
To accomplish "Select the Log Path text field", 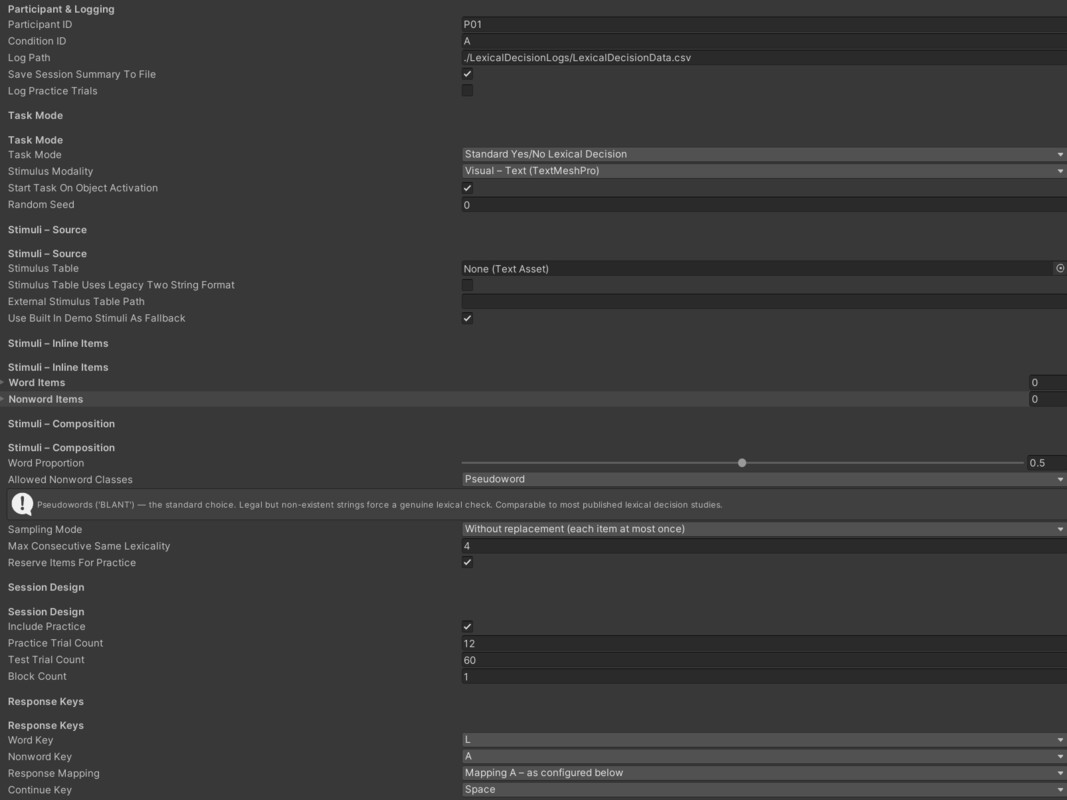I will pos(764,58).
